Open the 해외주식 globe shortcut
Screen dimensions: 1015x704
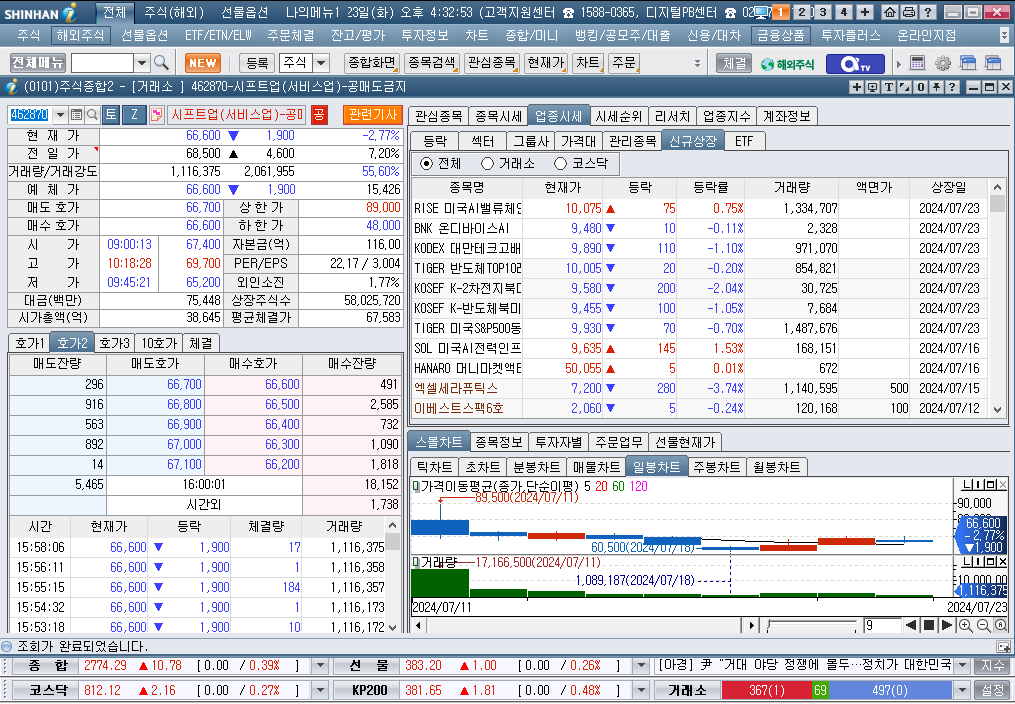(787, 63)
